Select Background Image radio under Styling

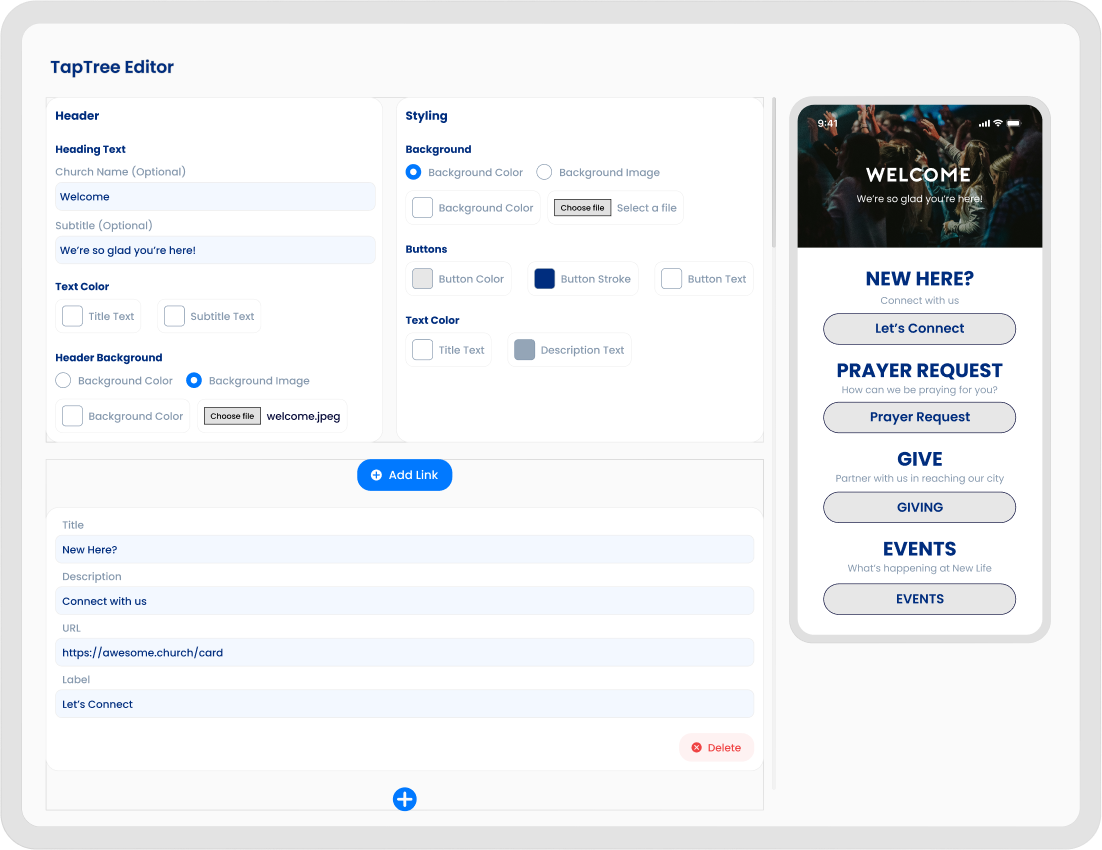coord(544,172)
